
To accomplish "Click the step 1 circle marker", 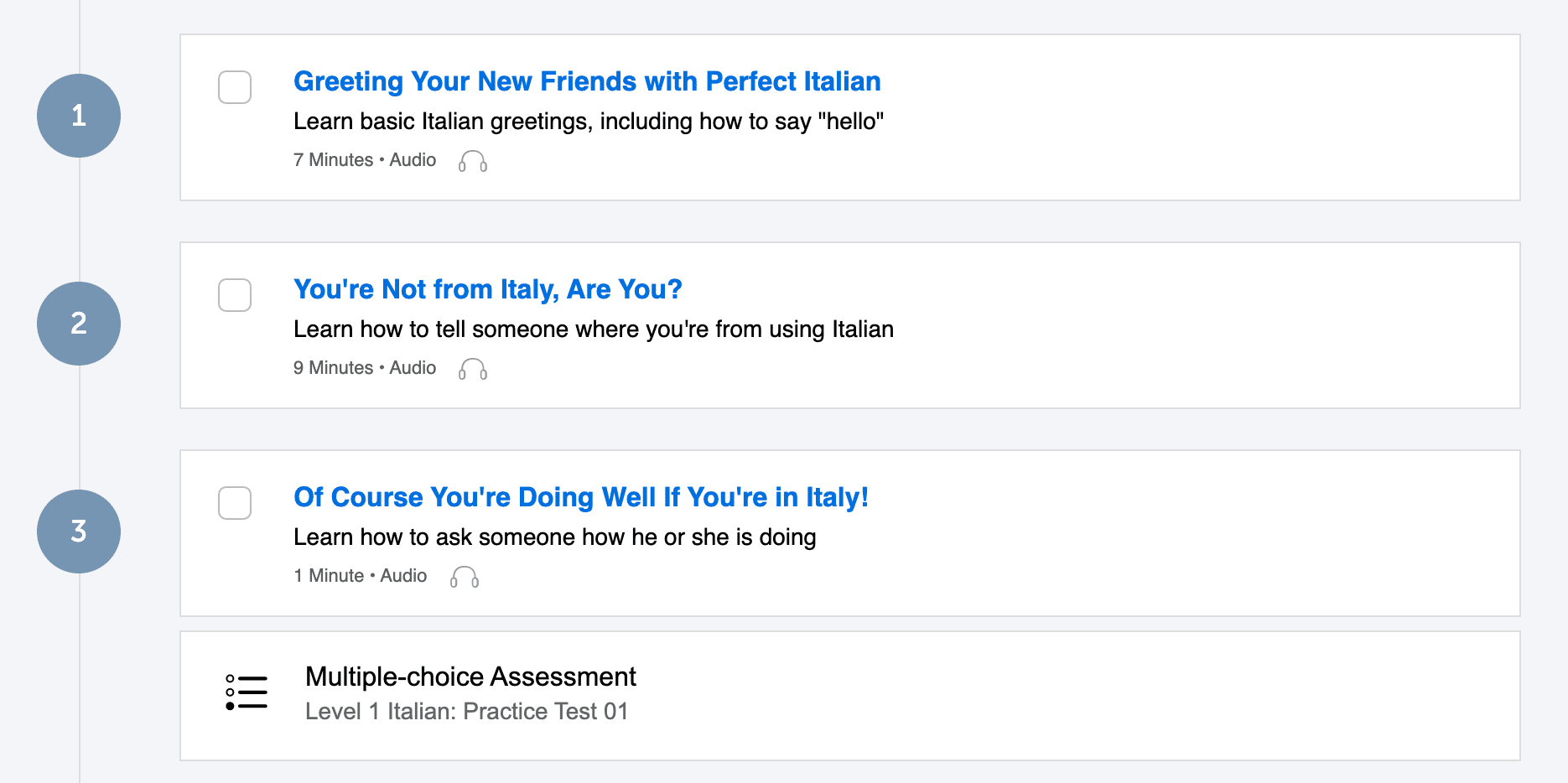I will pos(79,116).
